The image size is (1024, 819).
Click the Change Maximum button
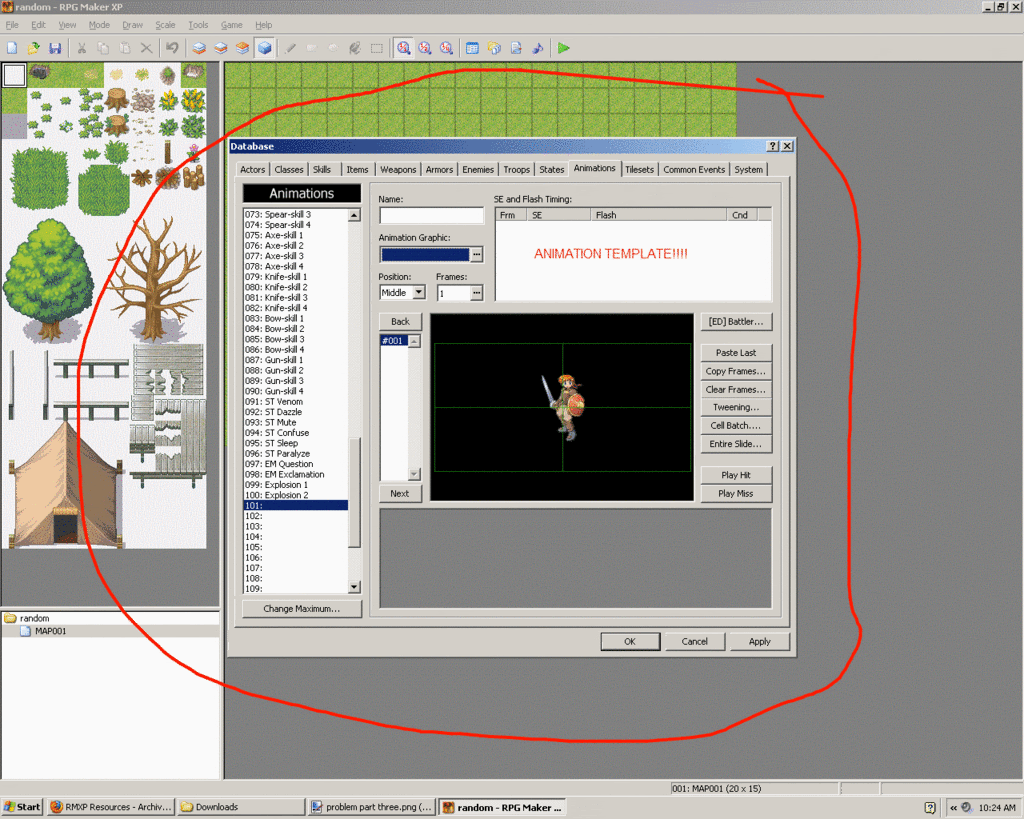pos(301,608)
